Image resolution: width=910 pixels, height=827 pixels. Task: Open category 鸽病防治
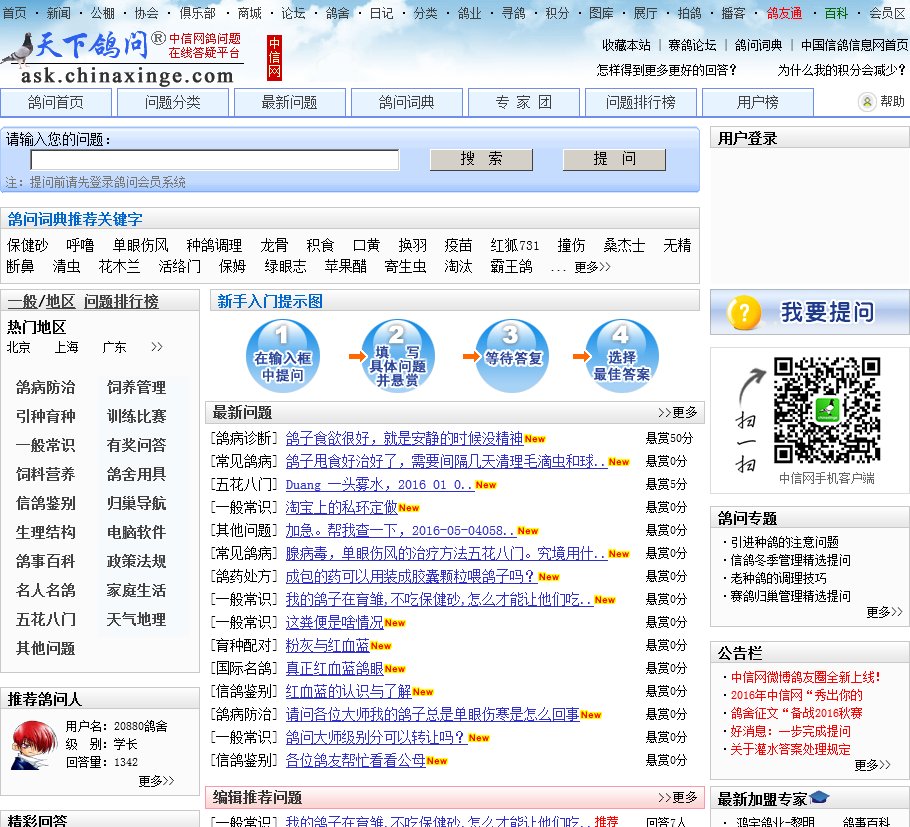(46, 387)
